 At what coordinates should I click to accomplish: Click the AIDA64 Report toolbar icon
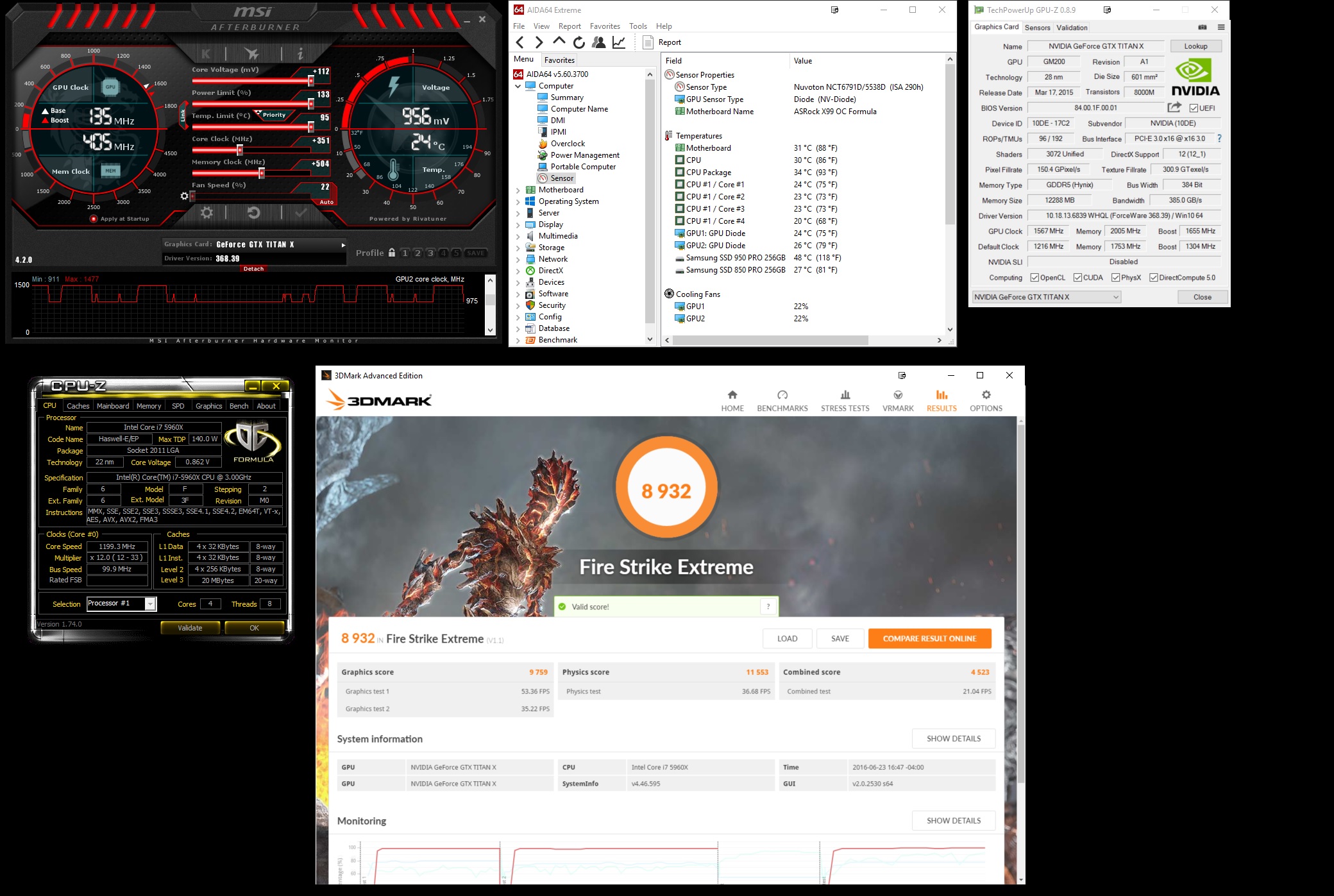[648, 42]
